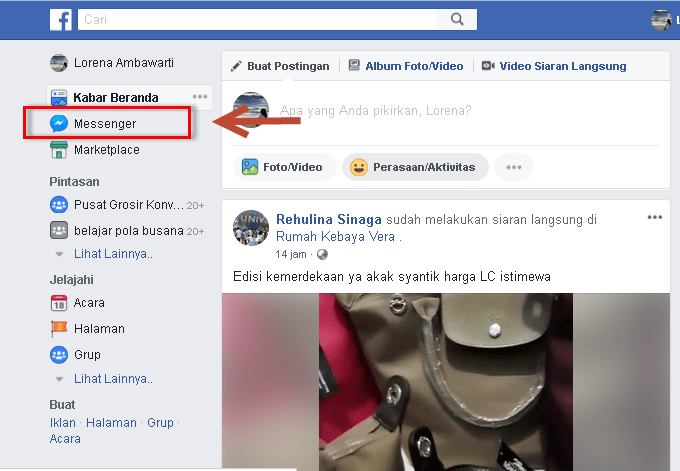Click the Messenger bubble icon

pyautogui.click(x=59, y=124)
